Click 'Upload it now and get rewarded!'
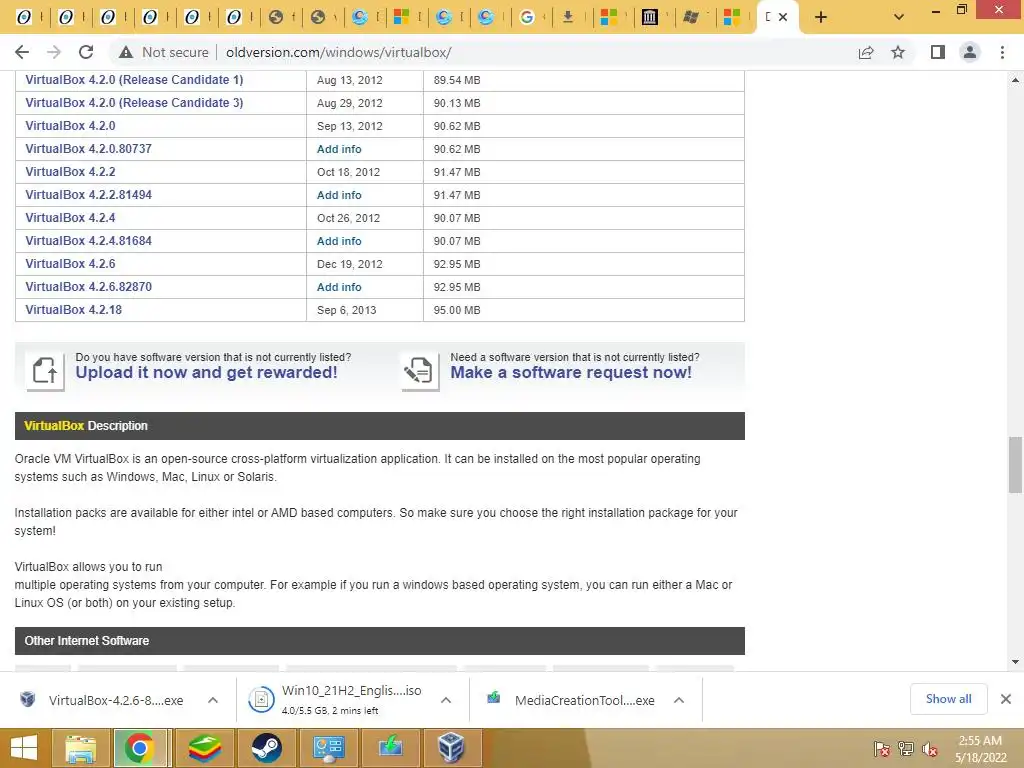This screenshot has height=768, width=1024. click(206, 372)
